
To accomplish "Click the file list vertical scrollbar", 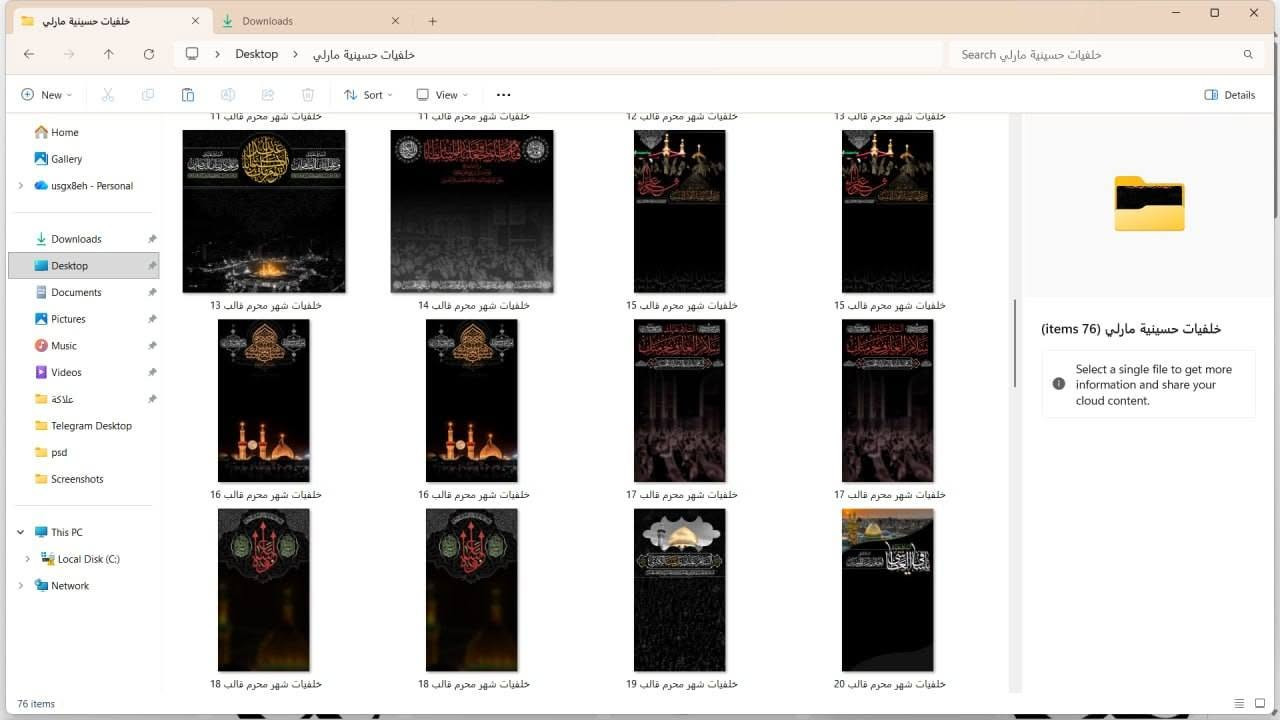I will [1015, 345].
